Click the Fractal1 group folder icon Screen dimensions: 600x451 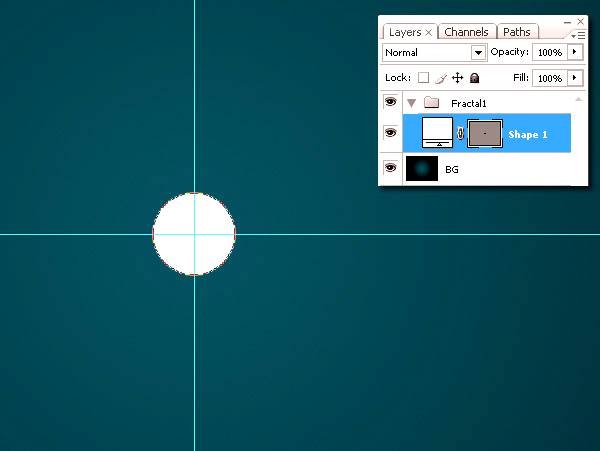[x=432, y=102]
